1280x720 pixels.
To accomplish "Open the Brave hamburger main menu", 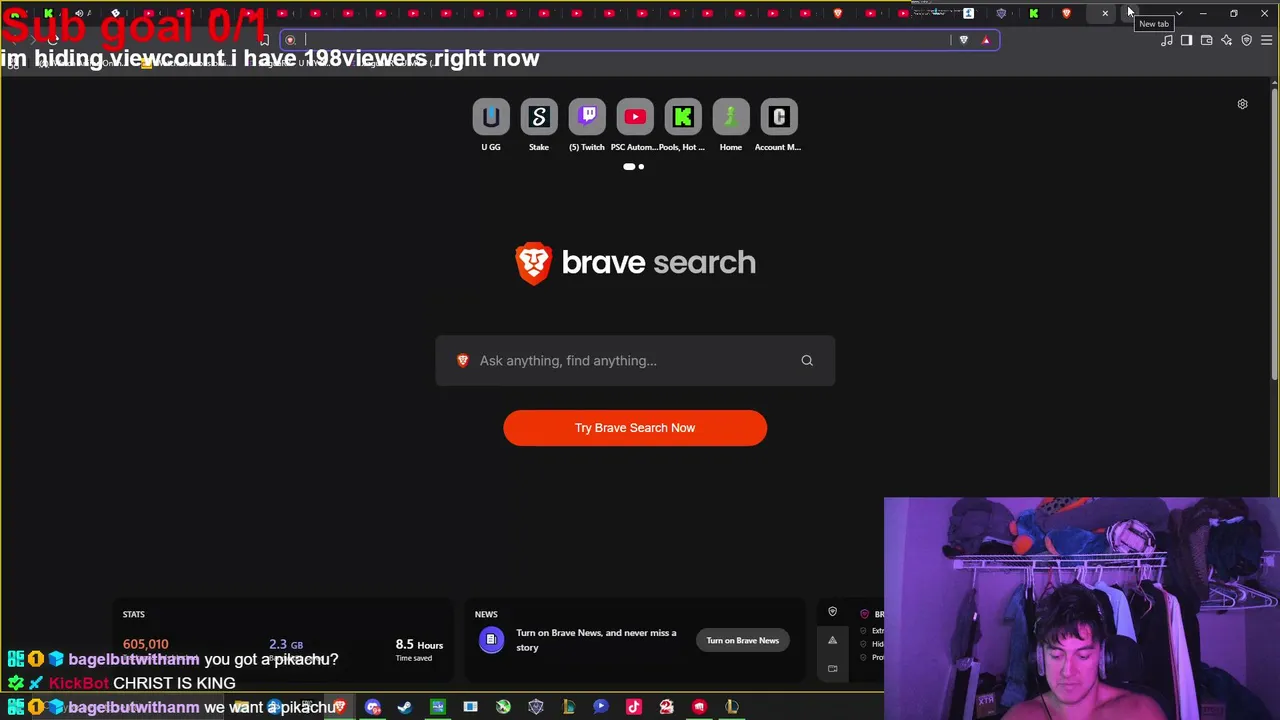I will pos(1266,40).
